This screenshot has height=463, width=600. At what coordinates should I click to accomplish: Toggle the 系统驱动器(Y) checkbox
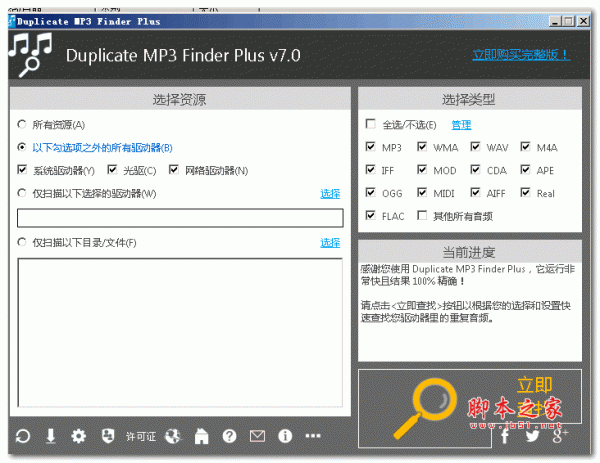coord(22,170)
